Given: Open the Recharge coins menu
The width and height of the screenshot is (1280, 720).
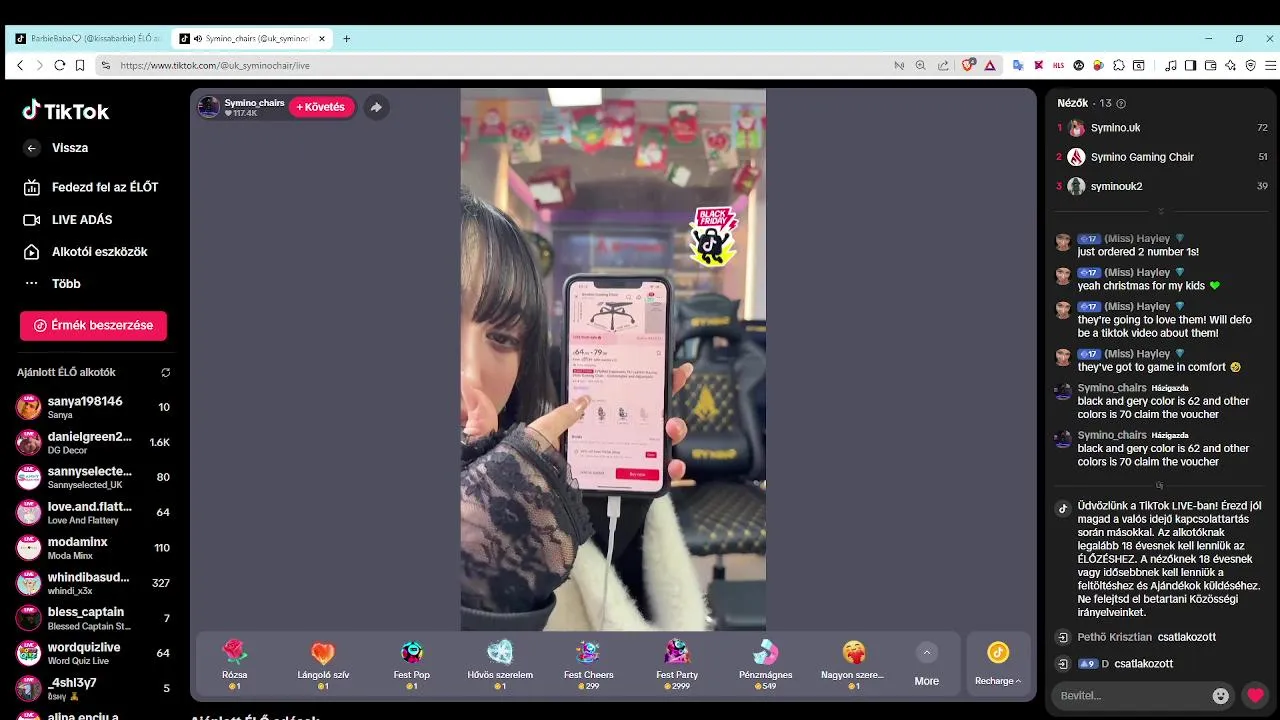Looking at the screenshot, I should pyautogui.click(x=998, y=664).
